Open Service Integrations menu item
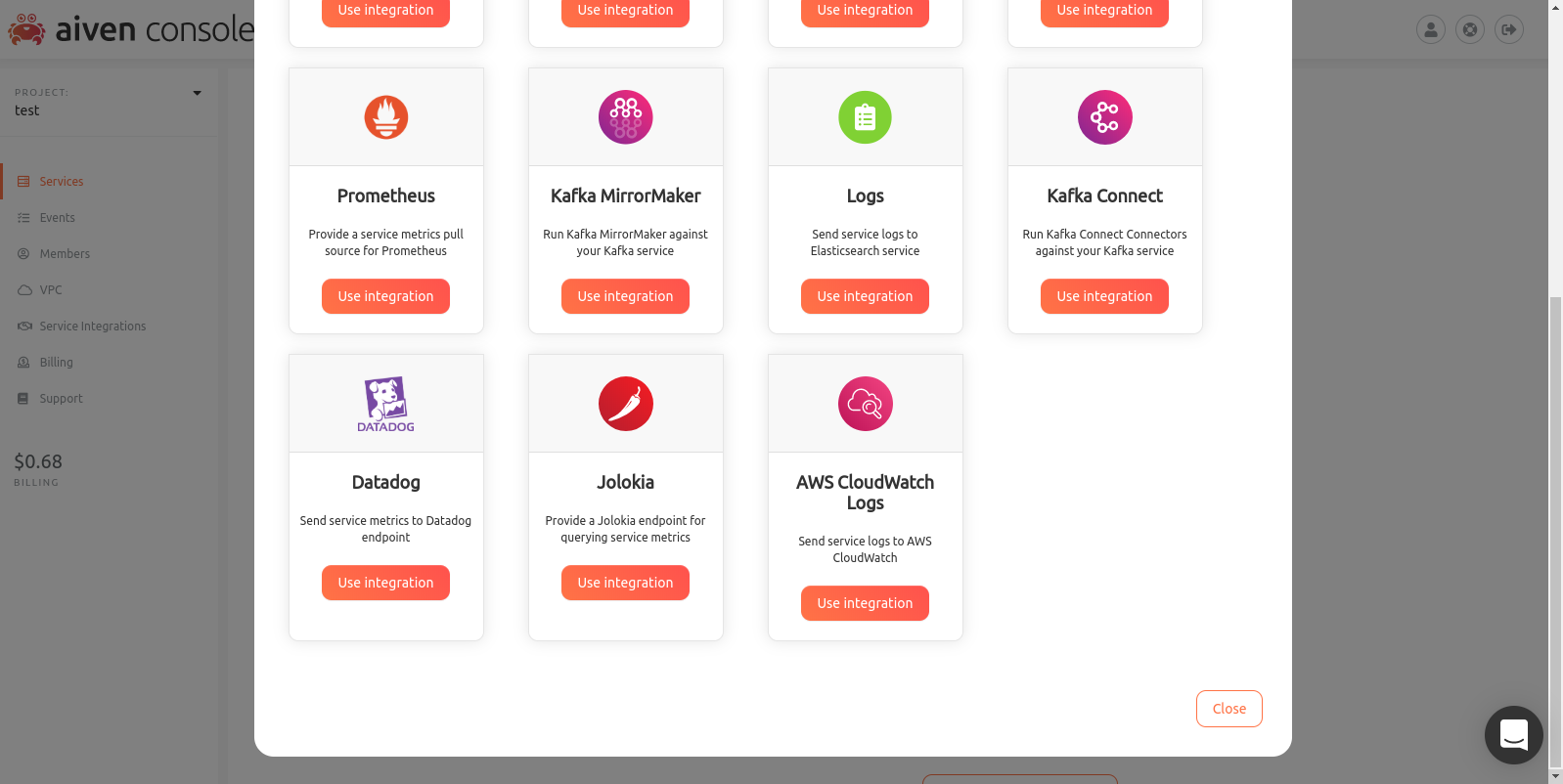 [92, 327]
